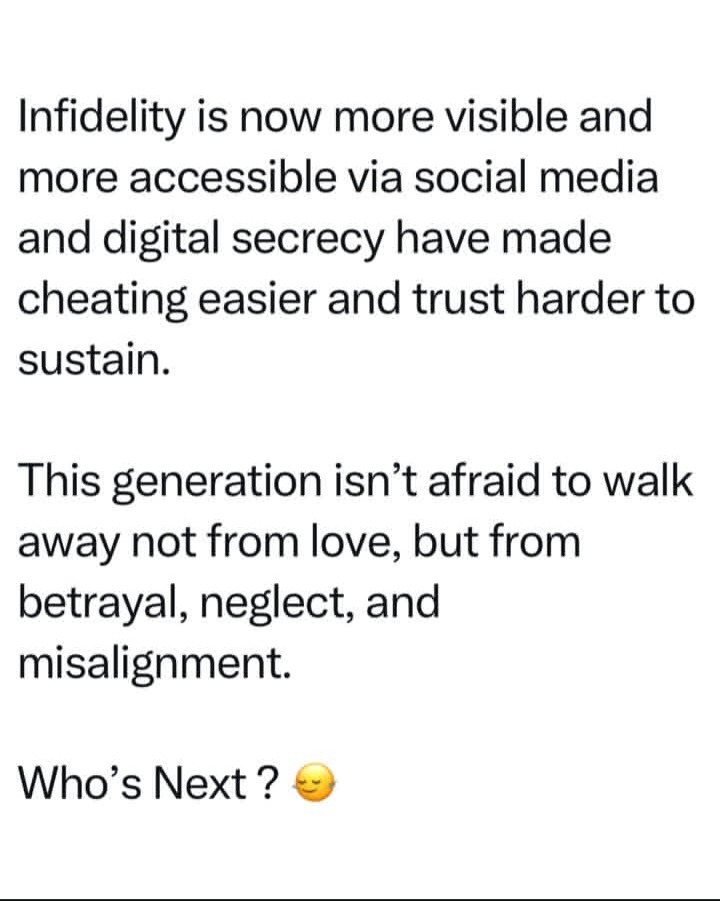Screen dimensions: 720x901
Task: Click the word "neglect,"
Action: tap(284, 603)
